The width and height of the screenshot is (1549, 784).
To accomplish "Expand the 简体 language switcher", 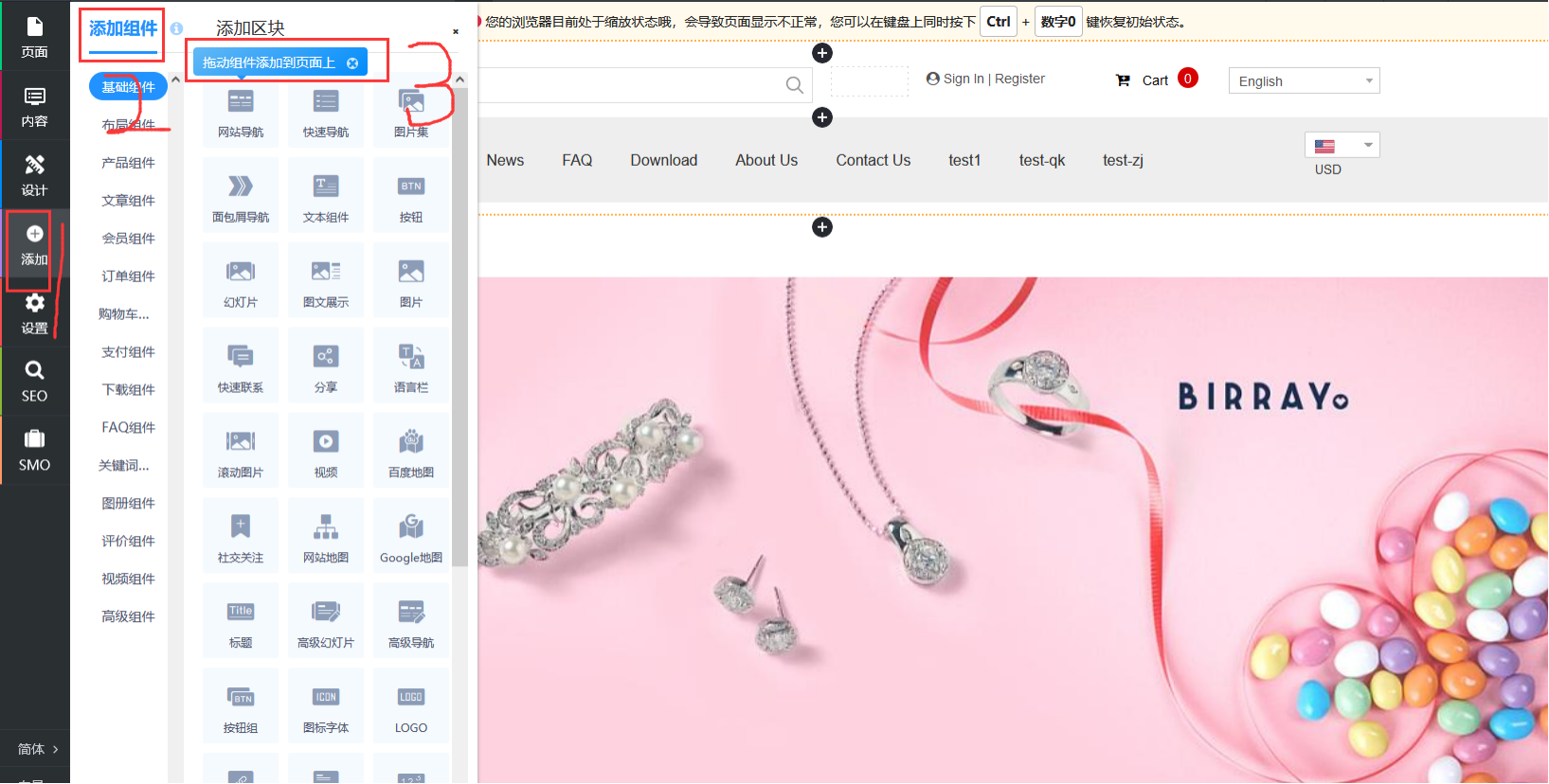I will (x=38, y=749).
